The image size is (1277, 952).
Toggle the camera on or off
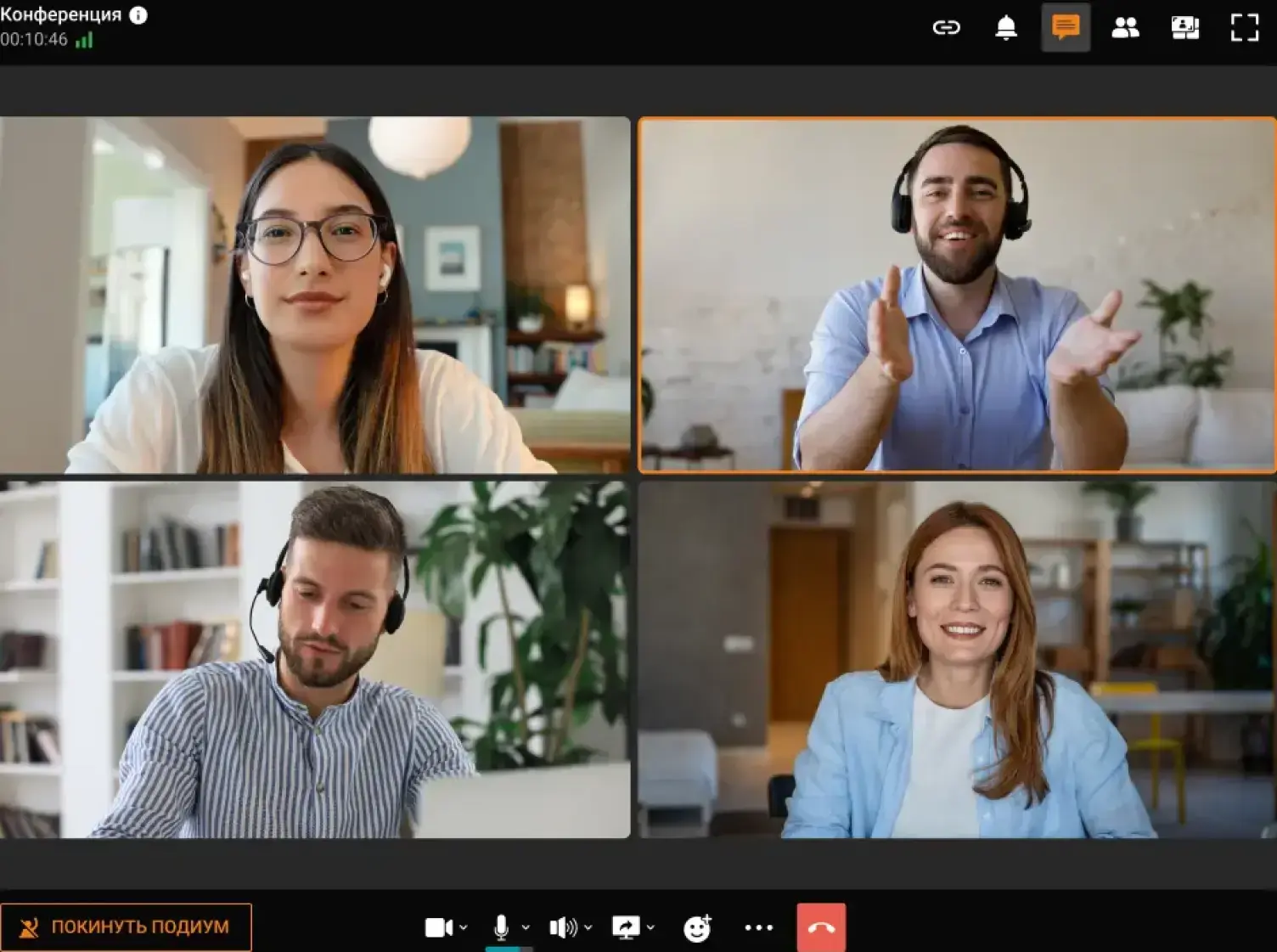(x=439, y=927)
